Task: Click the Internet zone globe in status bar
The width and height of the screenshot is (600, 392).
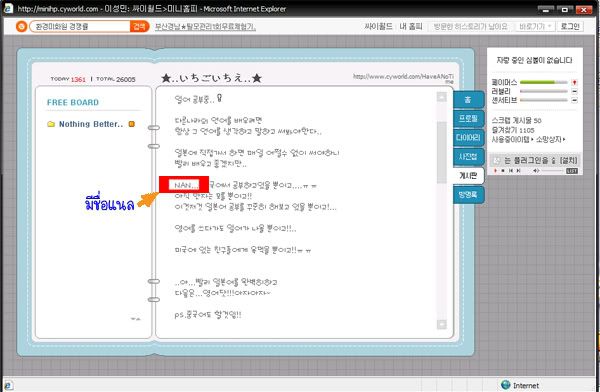Action: click(x=505, y=385)
